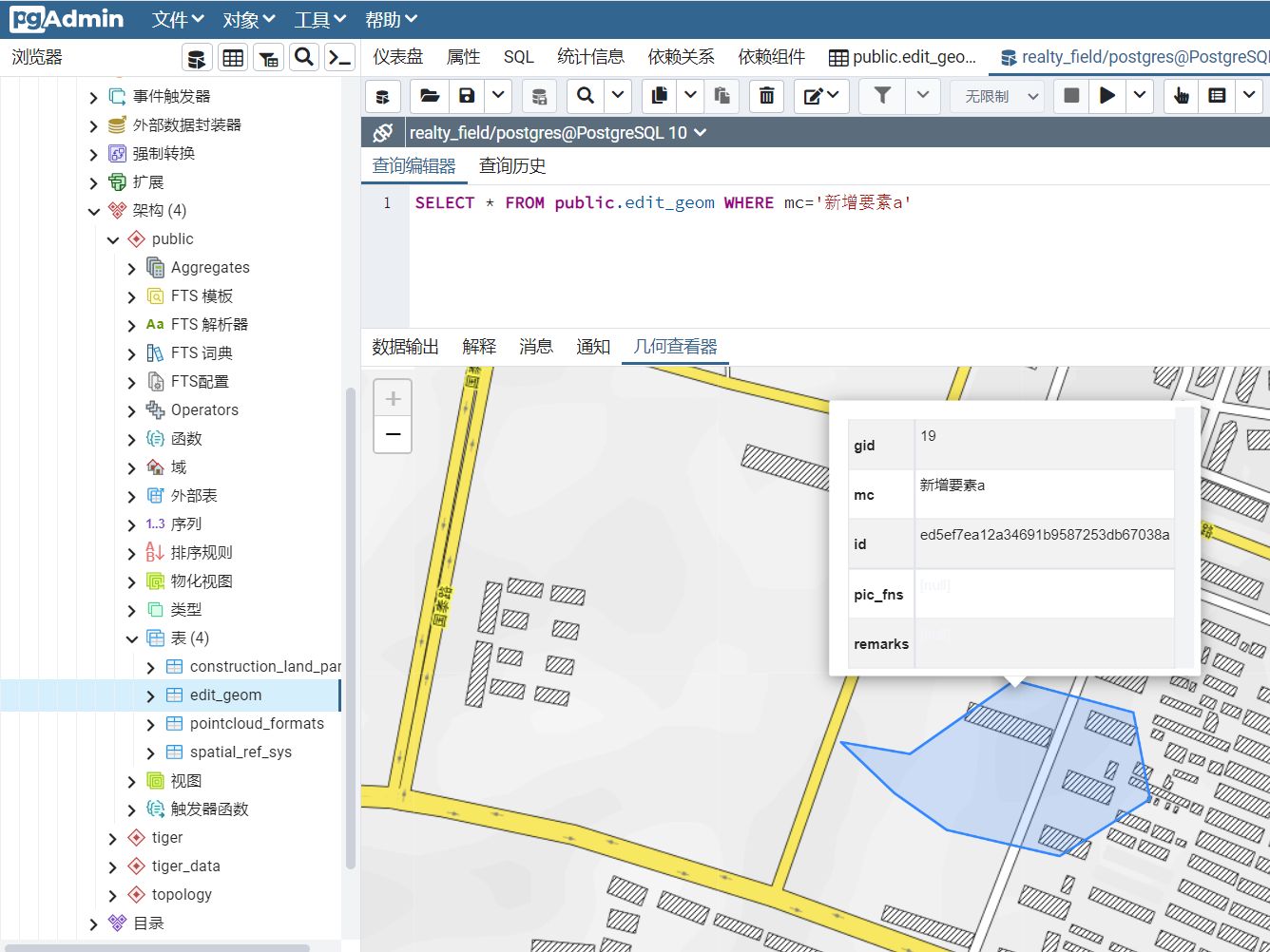
Task: Zoom out on the geometry map
Action: click(393, 435)
